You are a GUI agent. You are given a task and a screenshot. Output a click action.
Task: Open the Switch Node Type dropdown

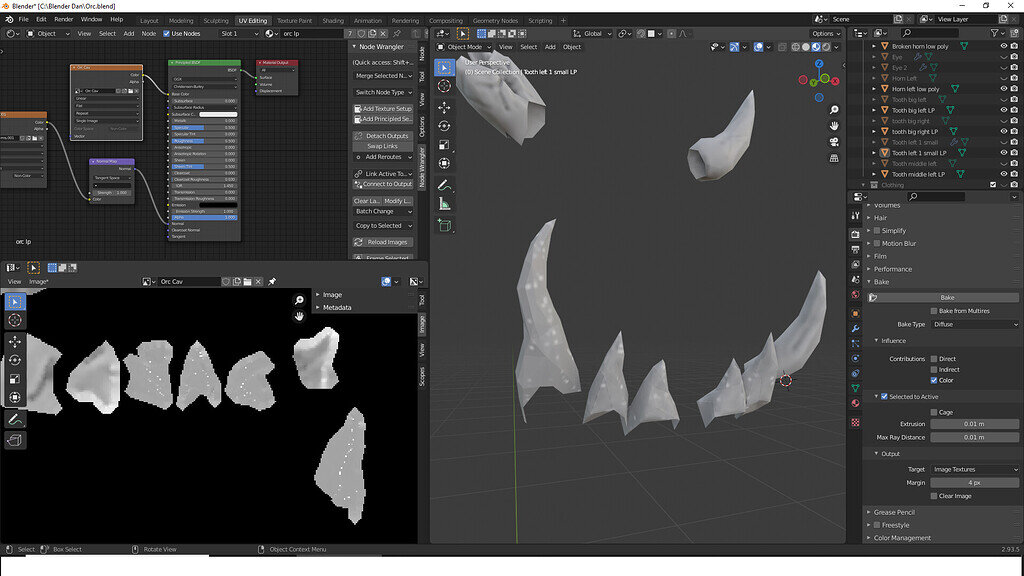(382, 91)
